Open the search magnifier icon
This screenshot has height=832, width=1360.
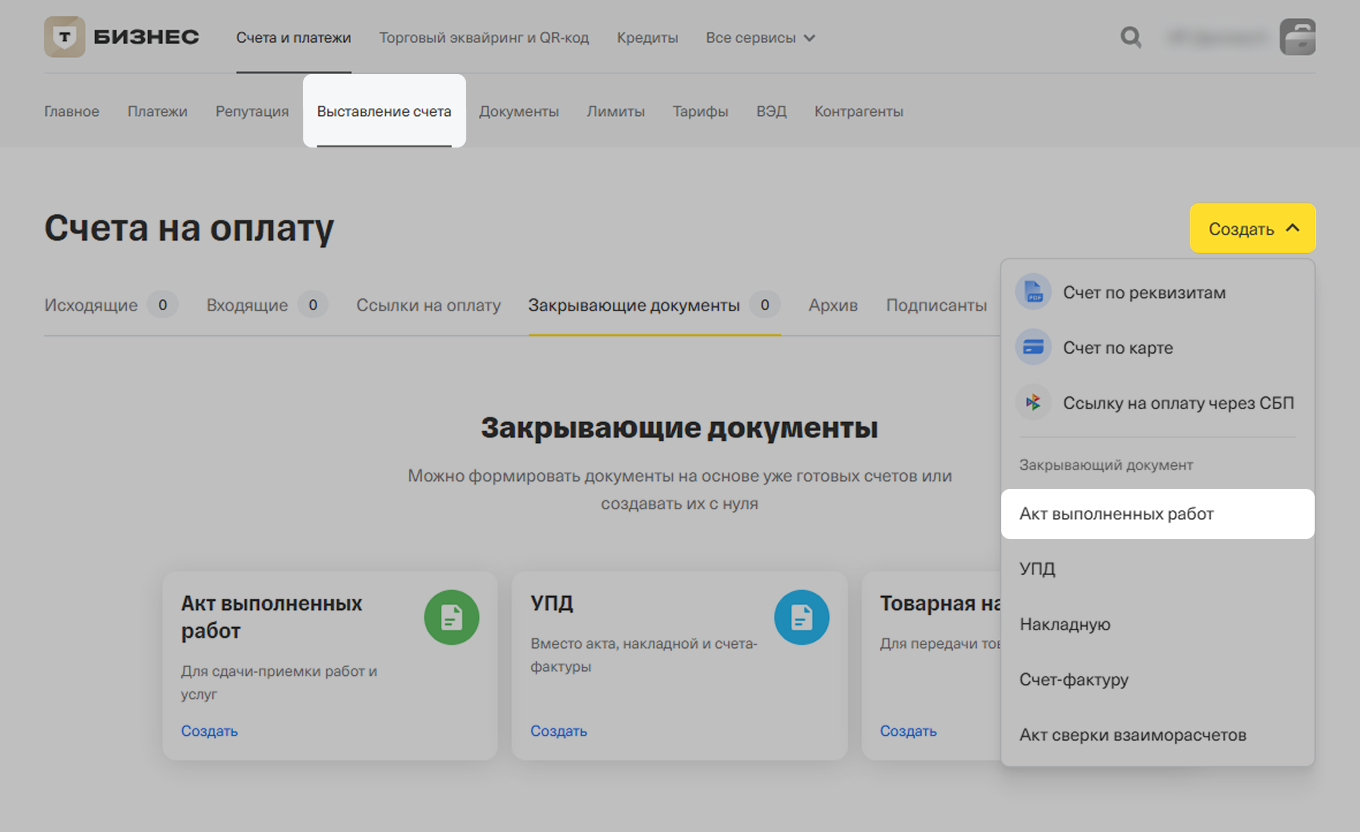tap(1130, 37)
